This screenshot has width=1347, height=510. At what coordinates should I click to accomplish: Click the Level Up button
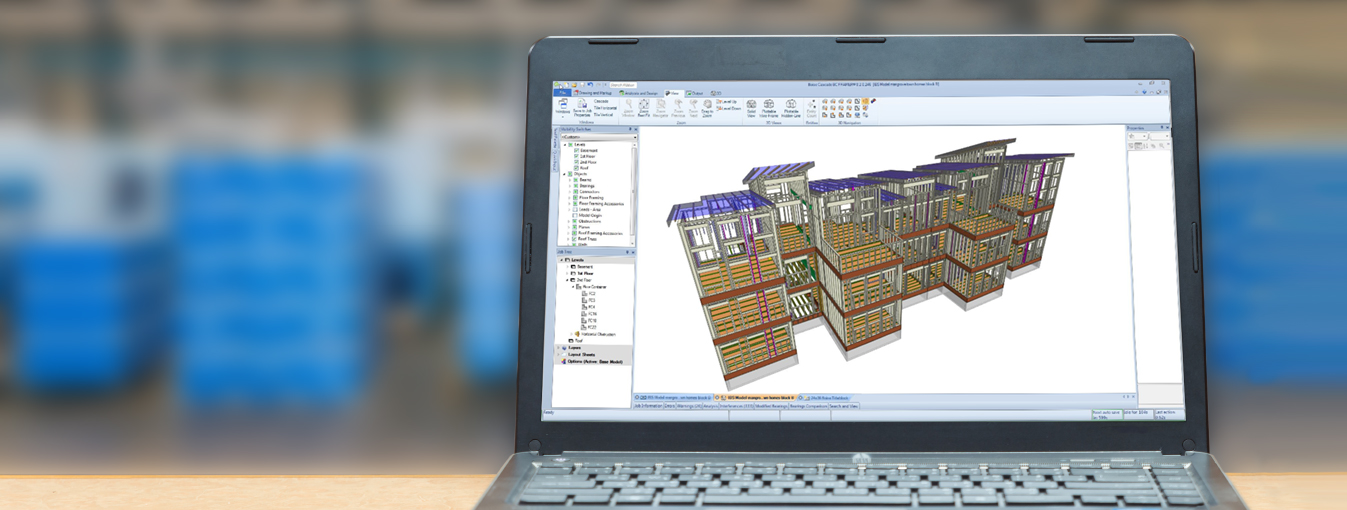click(727, 101)
